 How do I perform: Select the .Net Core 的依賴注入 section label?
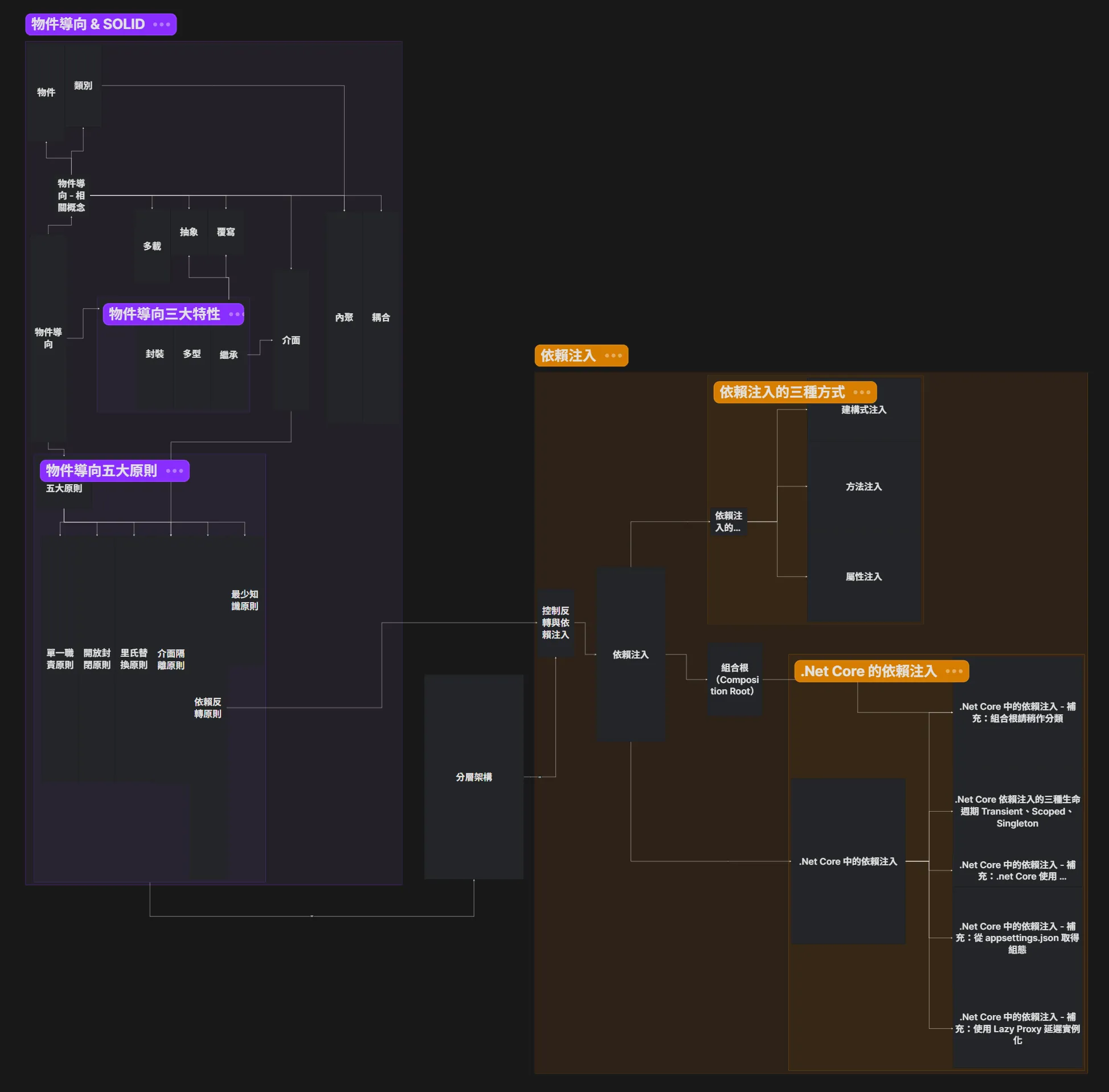point(868,671)
